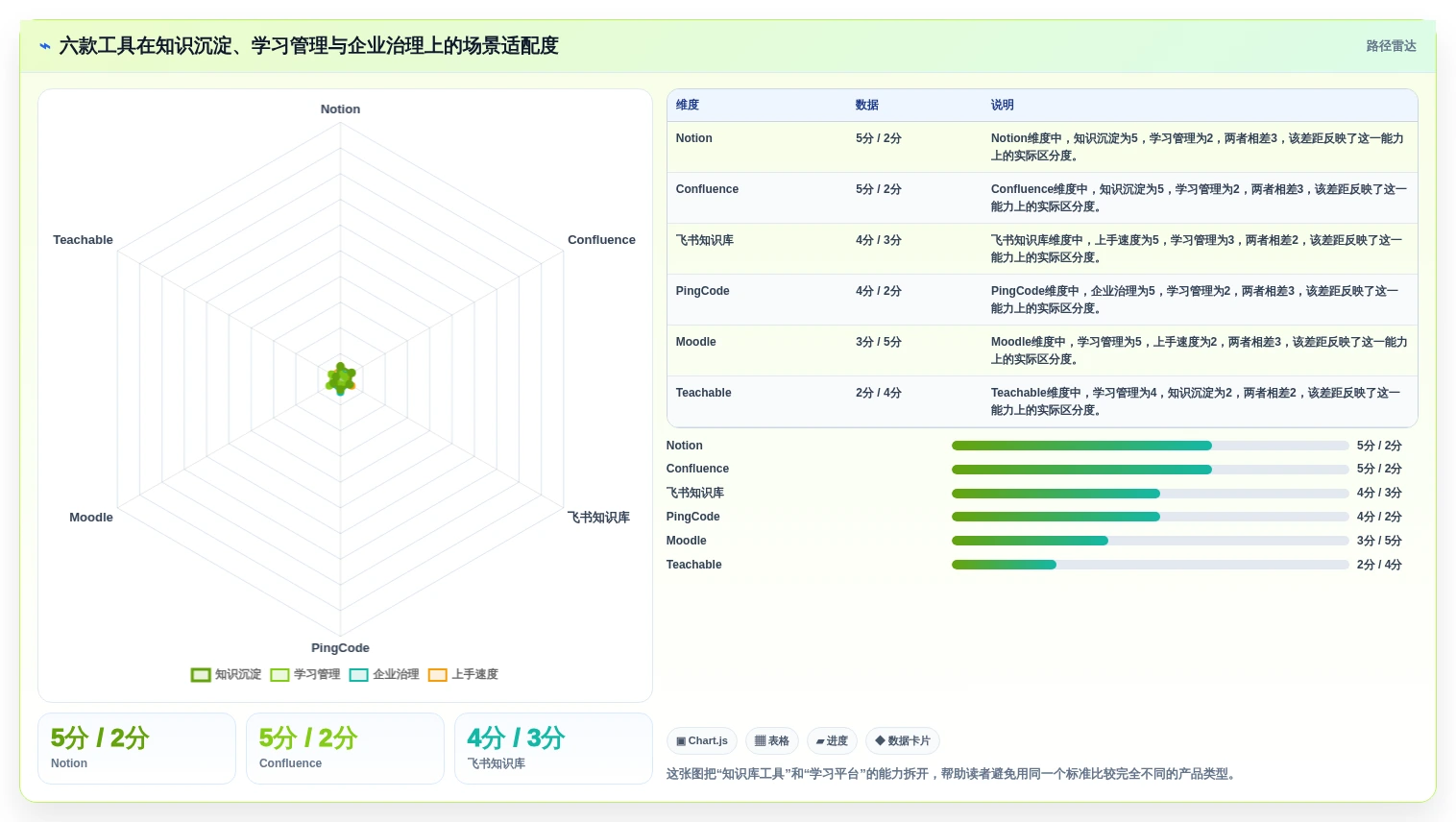Toggle the 企业治理 legend swatch
Image resolution: width=1456 pixels, height=822 pixels.
pos(359,675)
